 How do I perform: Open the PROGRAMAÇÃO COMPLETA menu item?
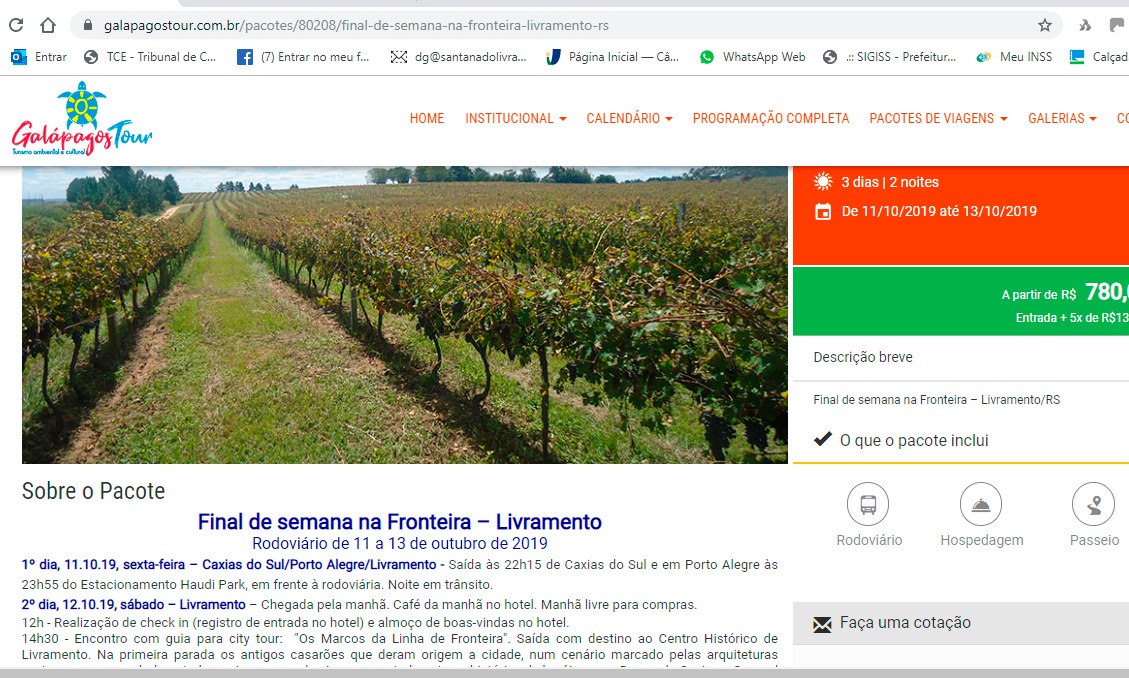point(771,118)
